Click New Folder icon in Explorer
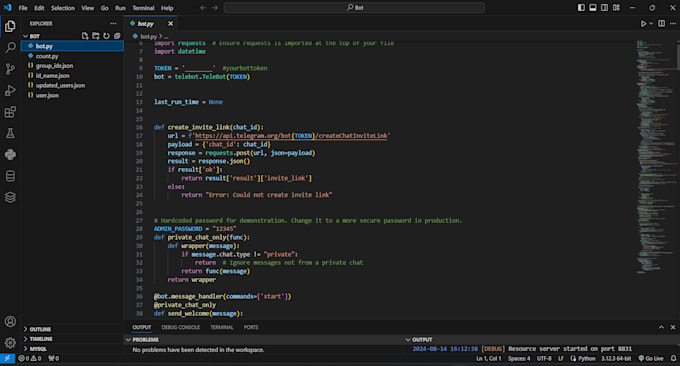Screen dimensions: 680x366 (95, 36)
